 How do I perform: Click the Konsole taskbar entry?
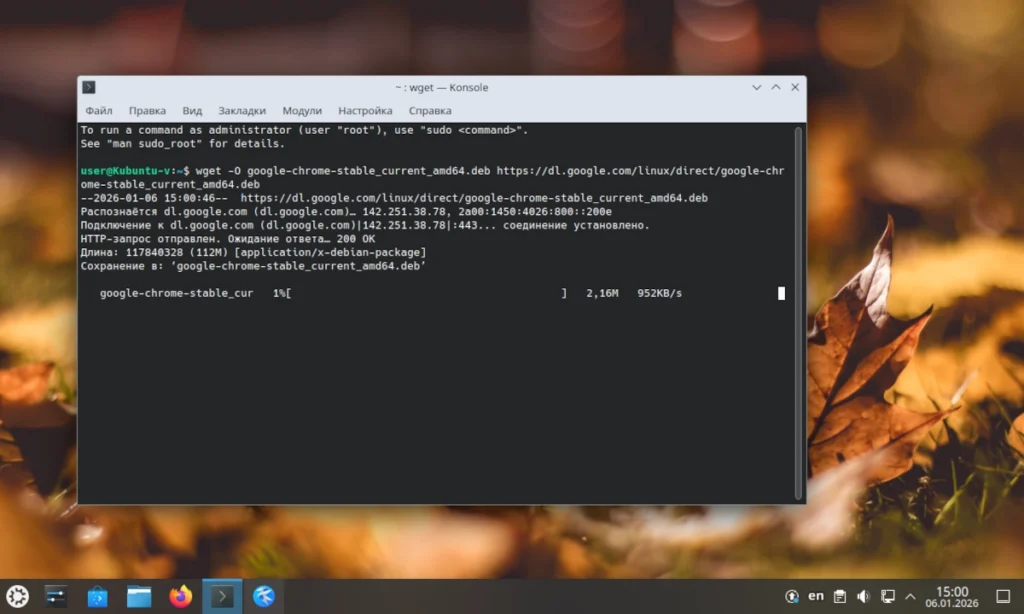[x=222, y=596]
